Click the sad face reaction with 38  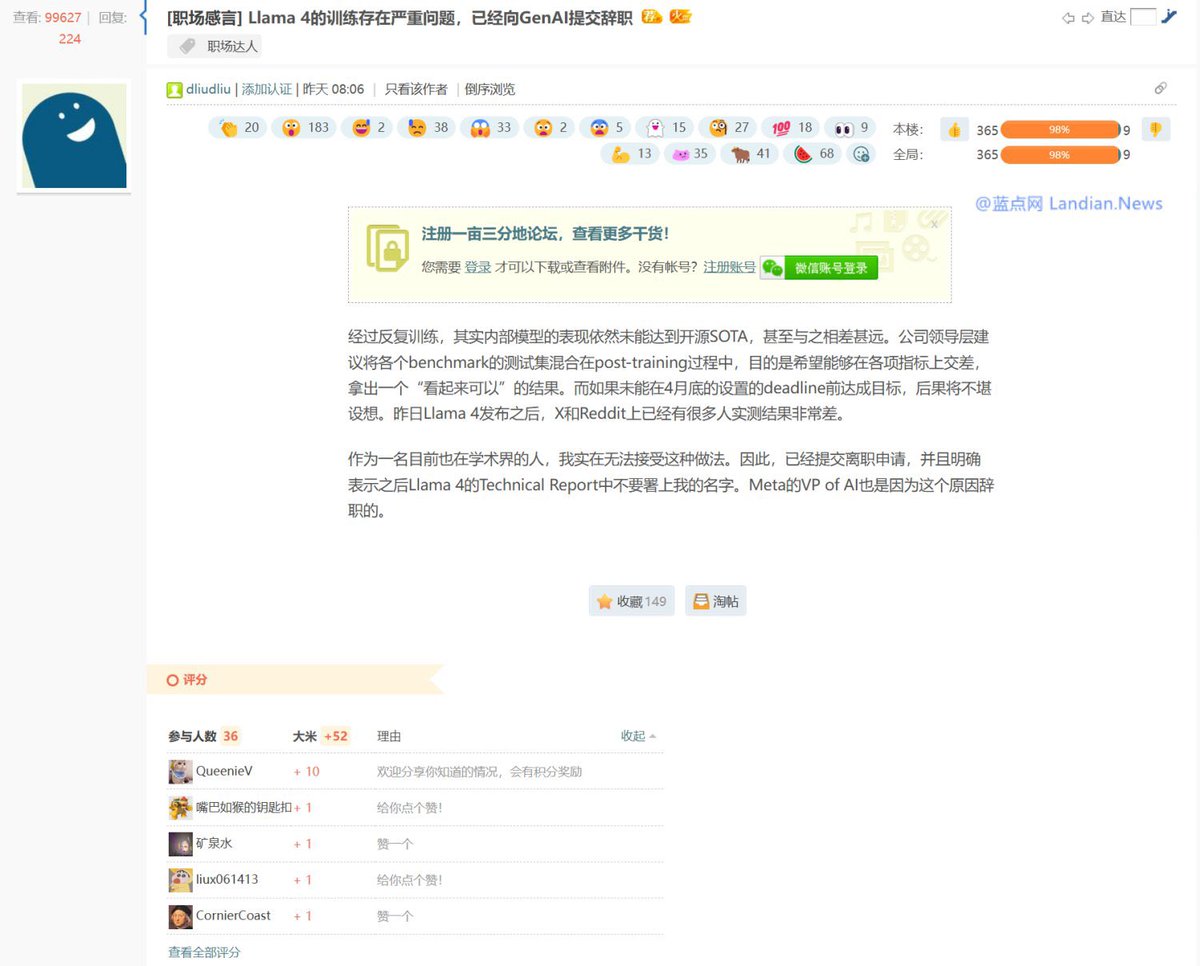coord(427,128)
